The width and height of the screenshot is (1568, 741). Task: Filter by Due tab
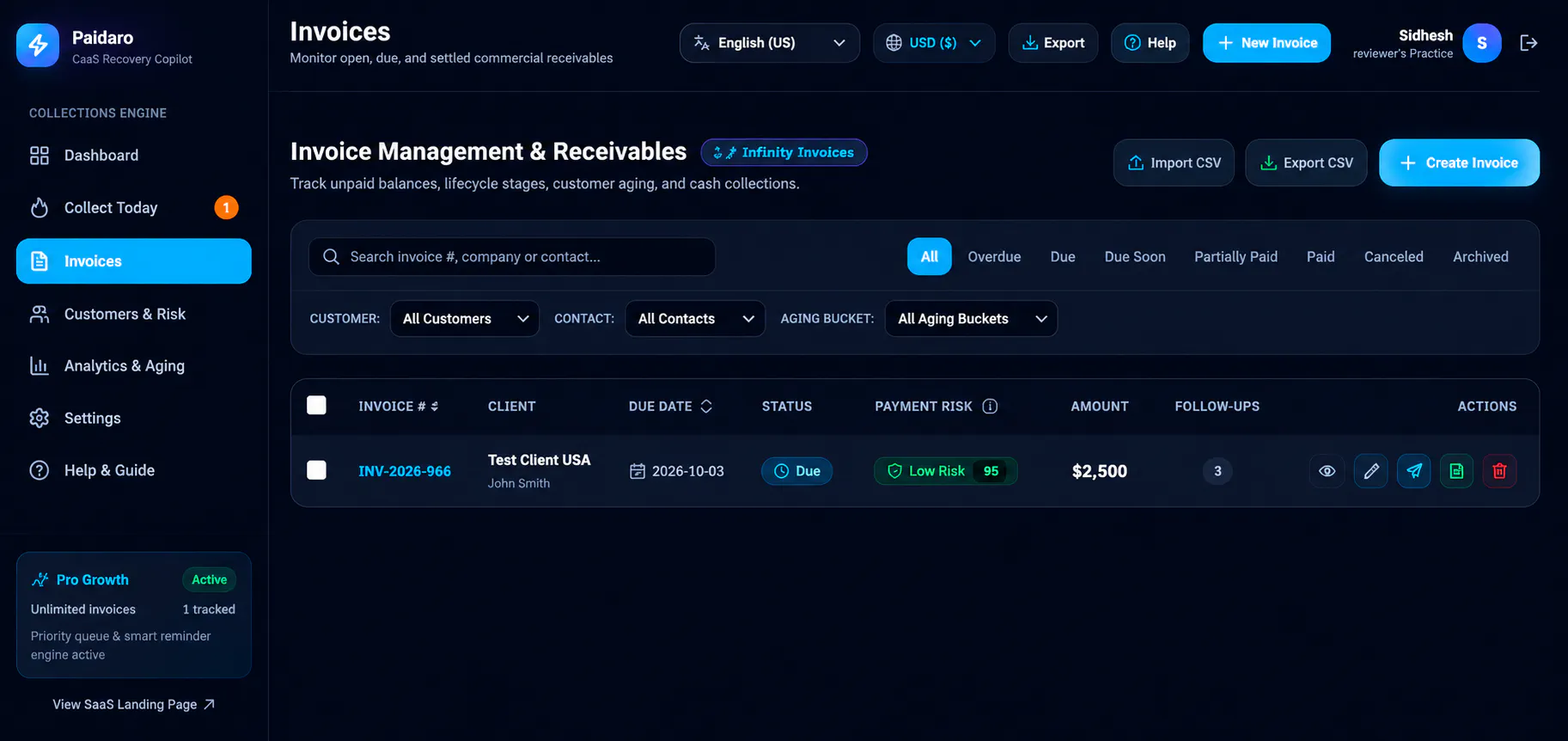(1063, 257)
